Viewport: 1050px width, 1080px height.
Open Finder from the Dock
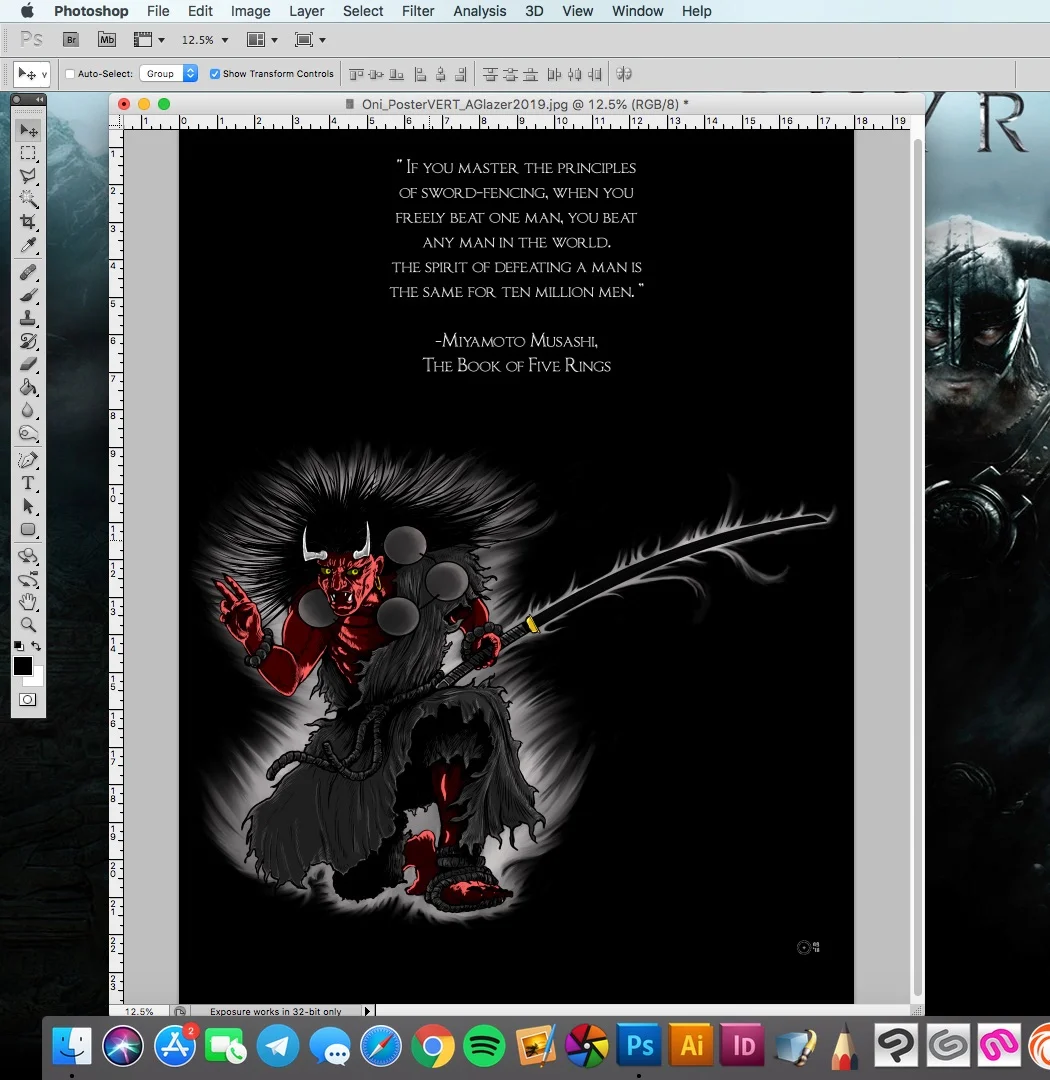tap(72, 1046)
